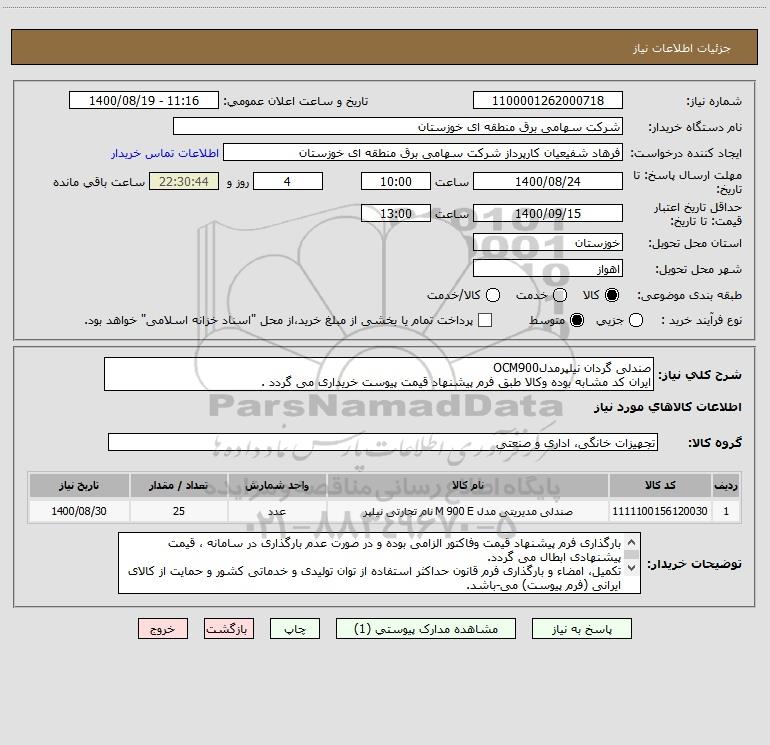The image size is (770, 745).
Task: Click the request creator فرهاد شفیعیان field
Action: click(423, 153)
